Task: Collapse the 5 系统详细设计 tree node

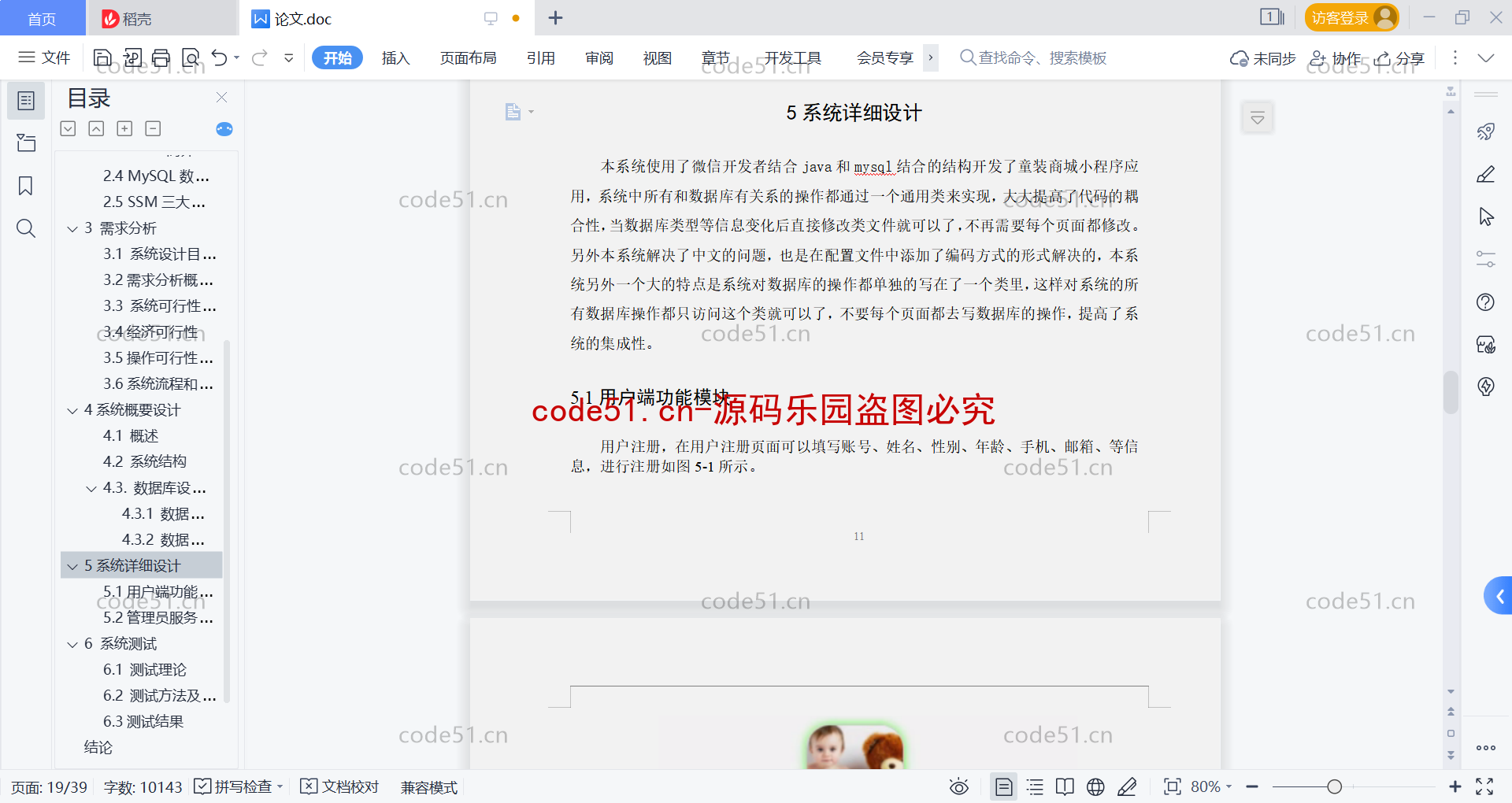Action: pos(72,567)
